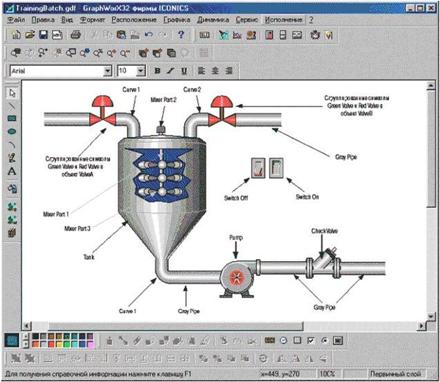Open the Arial font name dropdown
Viewport: 440px width, 382px height.
click(x=107, y=71)
